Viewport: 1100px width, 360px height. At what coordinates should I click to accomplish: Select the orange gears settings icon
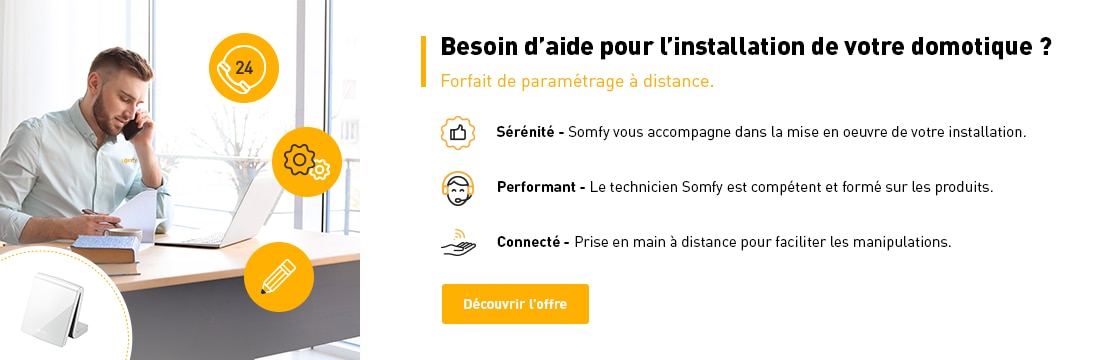click(307, 162)
